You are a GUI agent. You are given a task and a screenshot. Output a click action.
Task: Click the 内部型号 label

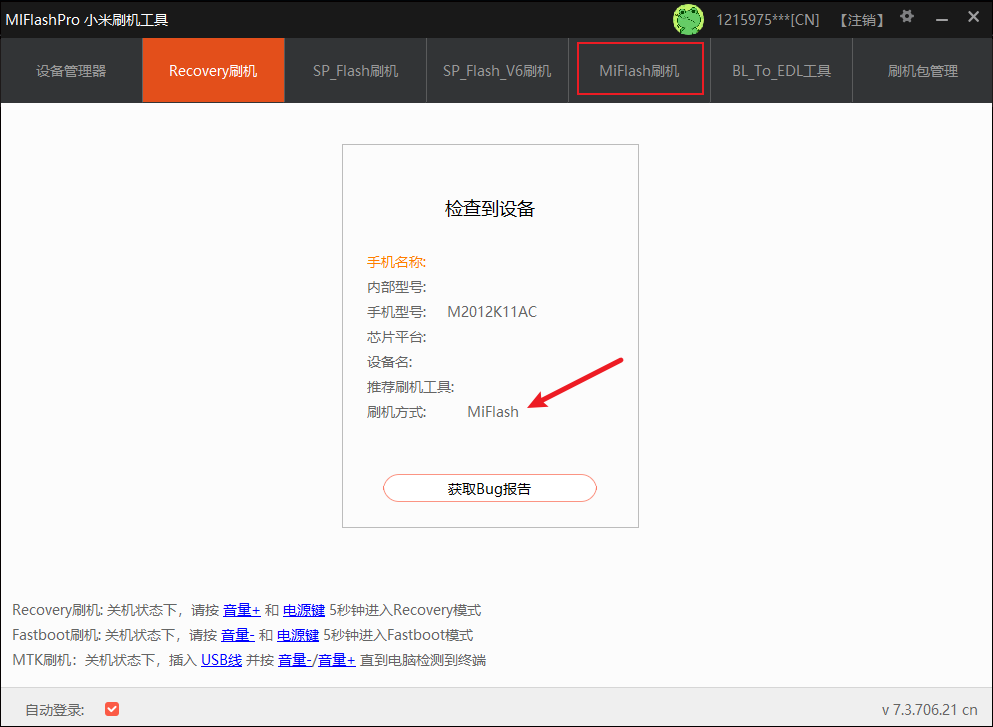point(396,288)
